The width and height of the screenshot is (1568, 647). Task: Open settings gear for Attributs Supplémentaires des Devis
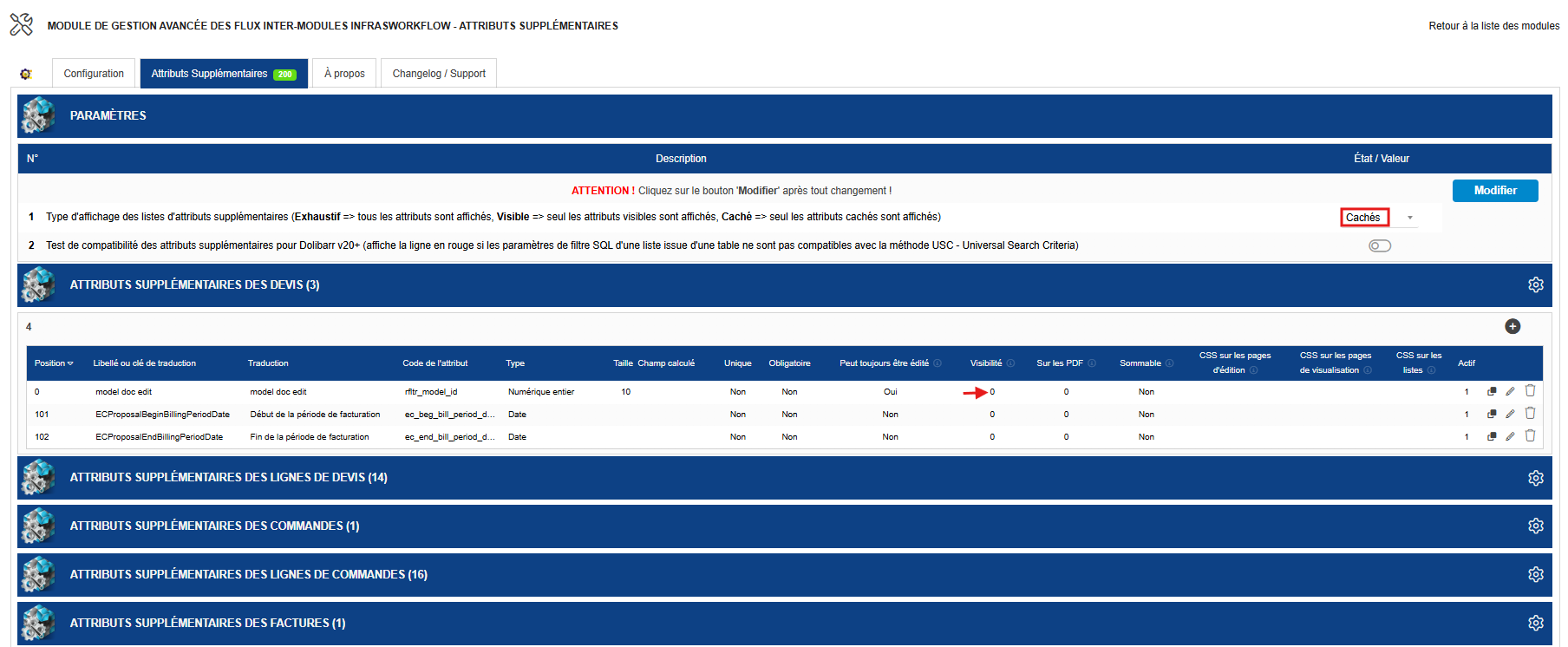tap(1536, 284)
